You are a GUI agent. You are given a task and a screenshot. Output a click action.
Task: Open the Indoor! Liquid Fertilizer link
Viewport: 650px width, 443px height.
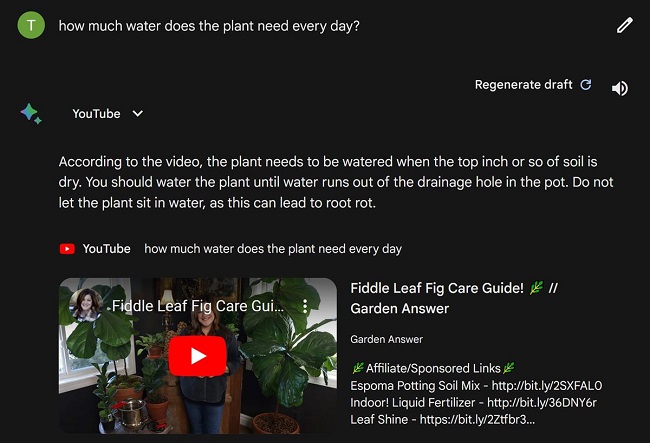[x=542, y=402]
